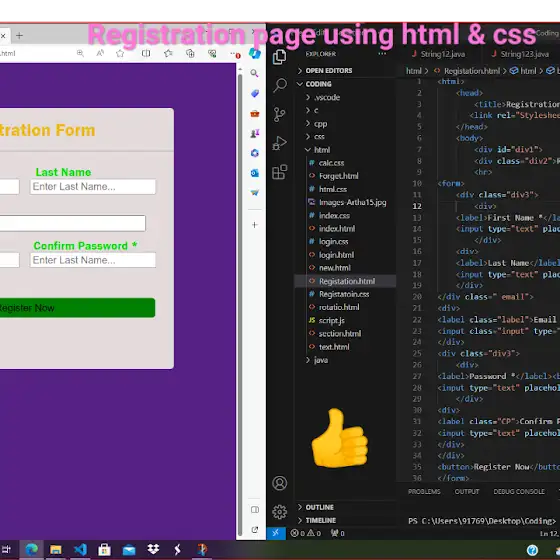Open paper plane Drop icon in Edge sidebar
This screenshot has width=560, height=560.
point(255,193)
